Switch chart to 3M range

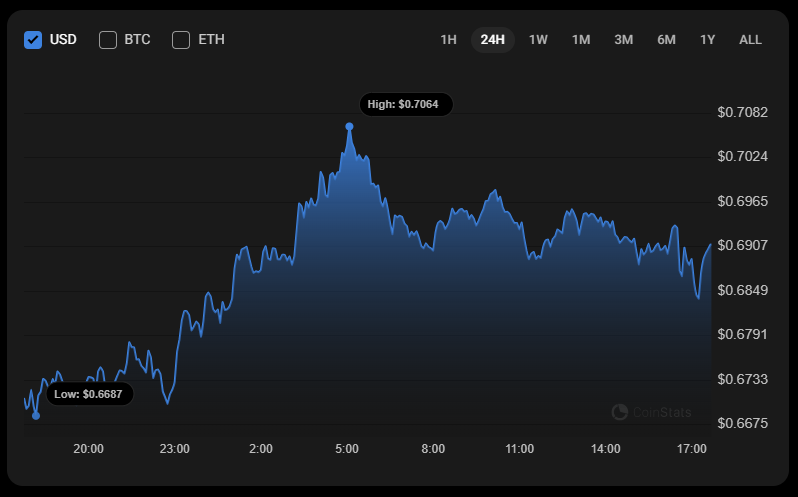pos(623,40)
